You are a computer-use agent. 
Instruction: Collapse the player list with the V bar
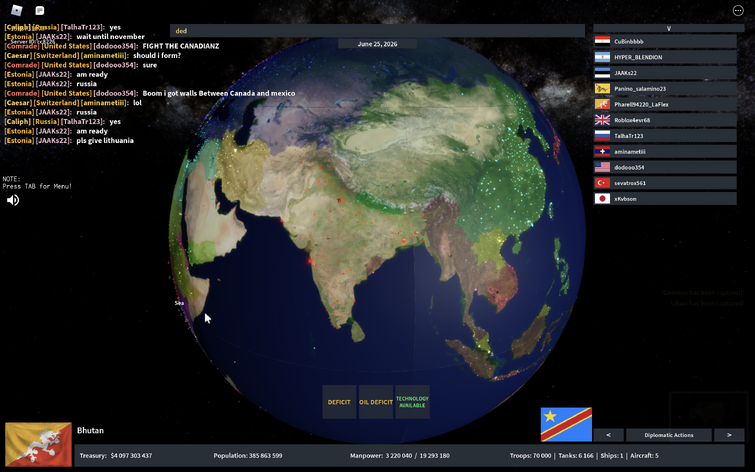[x=668, y=28]
